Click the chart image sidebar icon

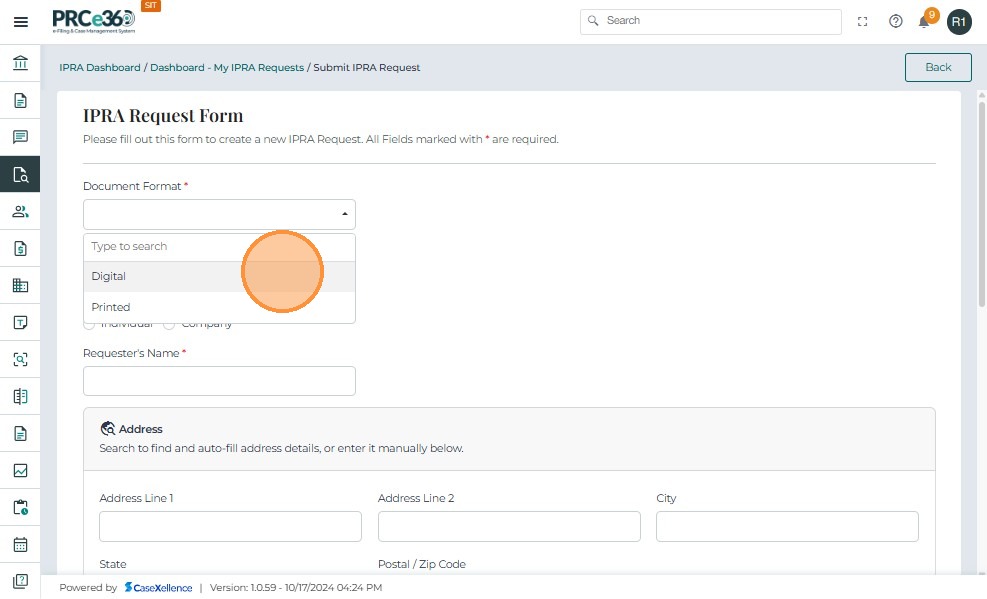tap(20, 471)
